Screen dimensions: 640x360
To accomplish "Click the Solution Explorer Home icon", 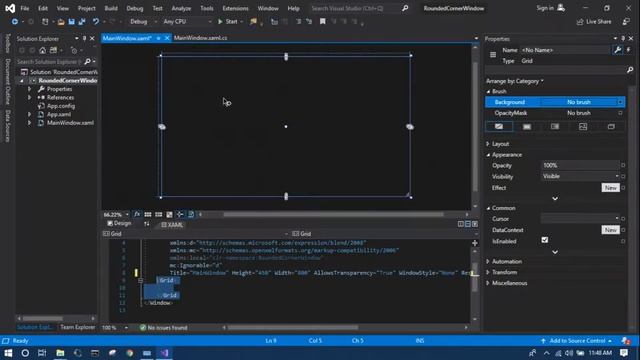I will (42, 50).
